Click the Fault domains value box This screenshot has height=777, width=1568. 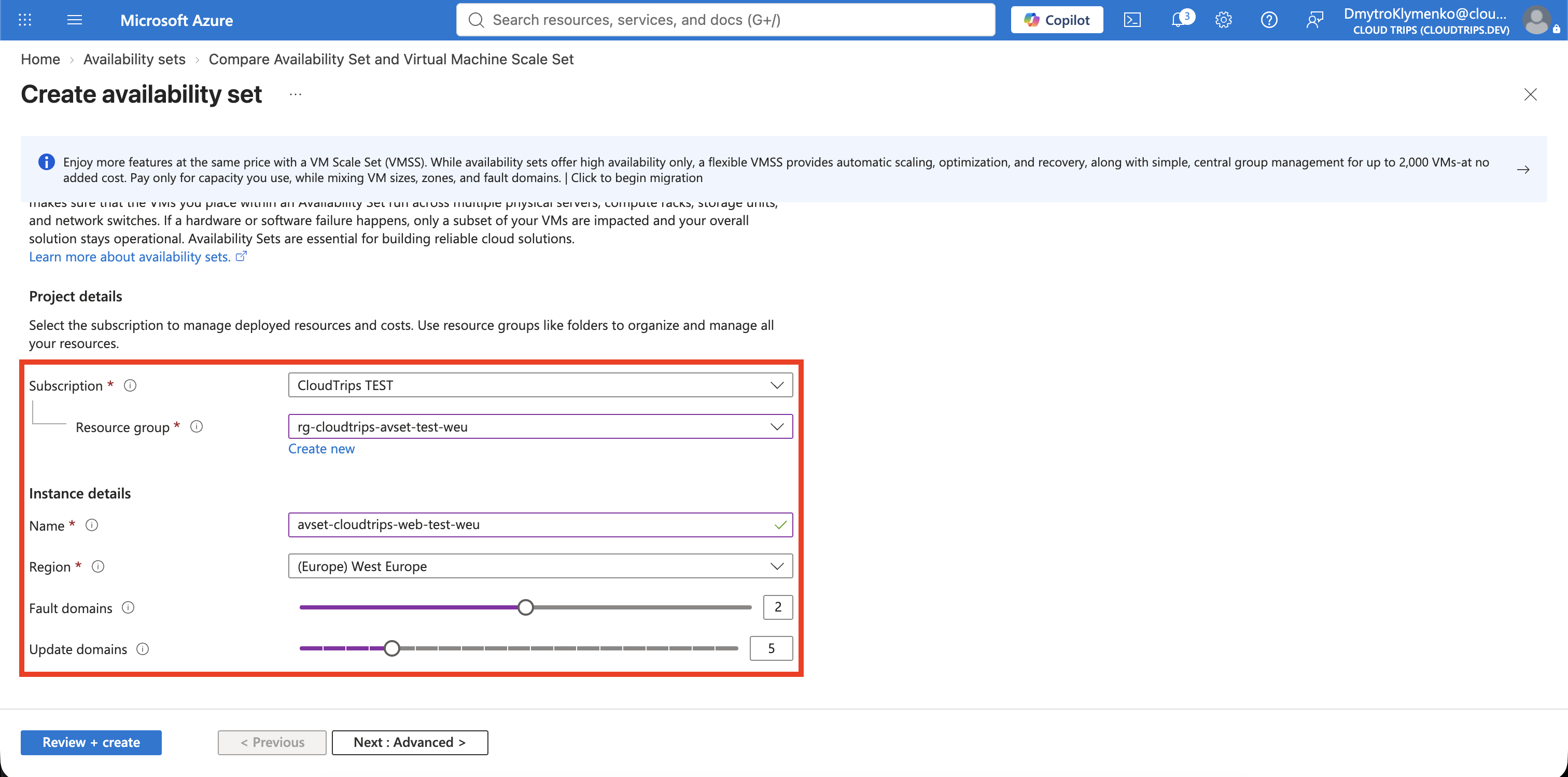778,607
